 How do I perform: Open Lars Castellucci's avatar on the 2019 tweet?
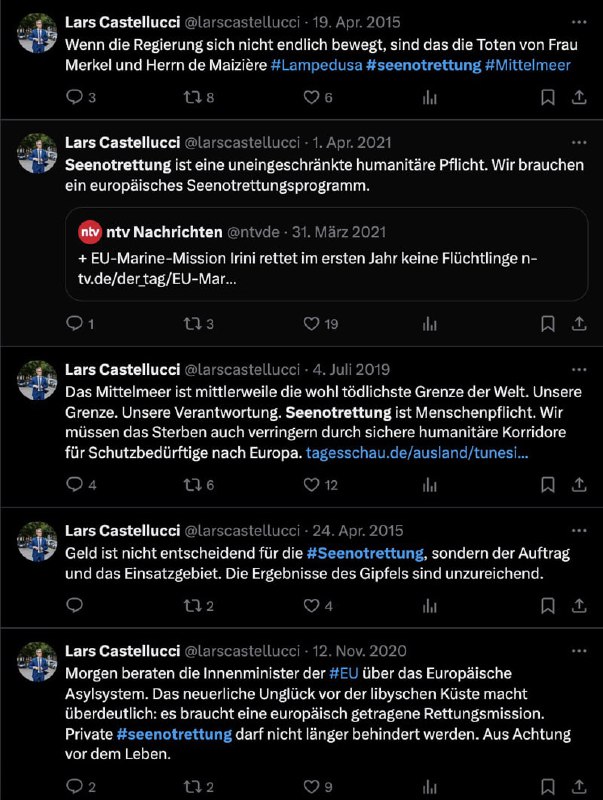(38, 381)
